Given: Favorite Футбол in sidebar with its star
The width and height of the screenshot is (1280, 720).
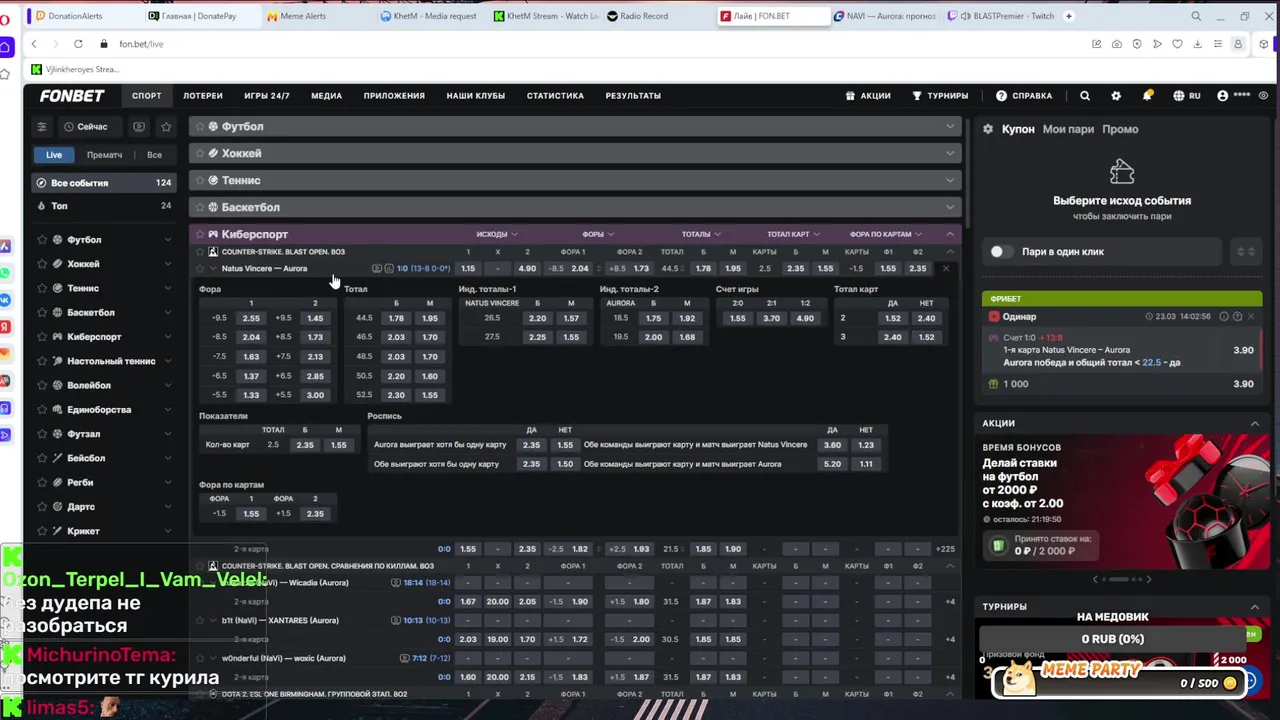Looking at the screenshot, I should tap(42, 240).
